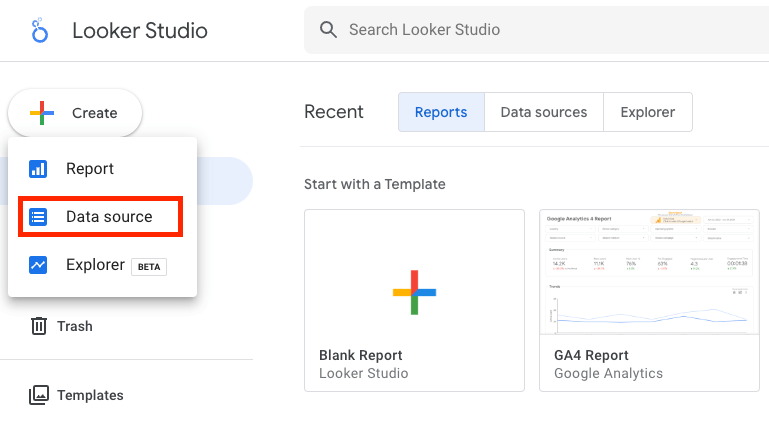Viewport: 769px width, 437px height.
Task: Click the Looker Studio title text
Action: (140, 30)
